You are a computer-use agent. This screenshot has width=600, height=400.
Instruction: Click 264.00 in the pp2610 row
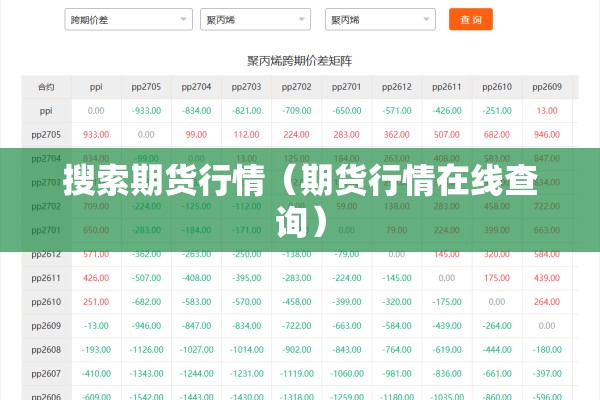tap(547, 302)
